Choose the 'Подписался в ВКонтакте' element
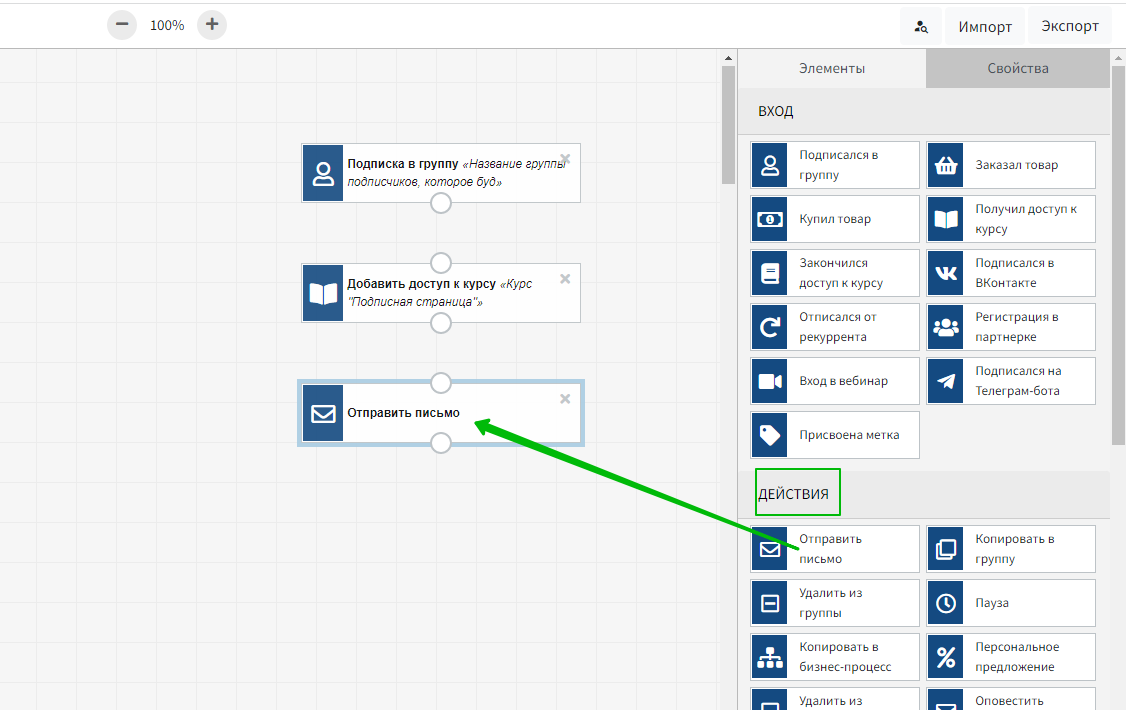The image size is (1126, 710). [1011, 273]
